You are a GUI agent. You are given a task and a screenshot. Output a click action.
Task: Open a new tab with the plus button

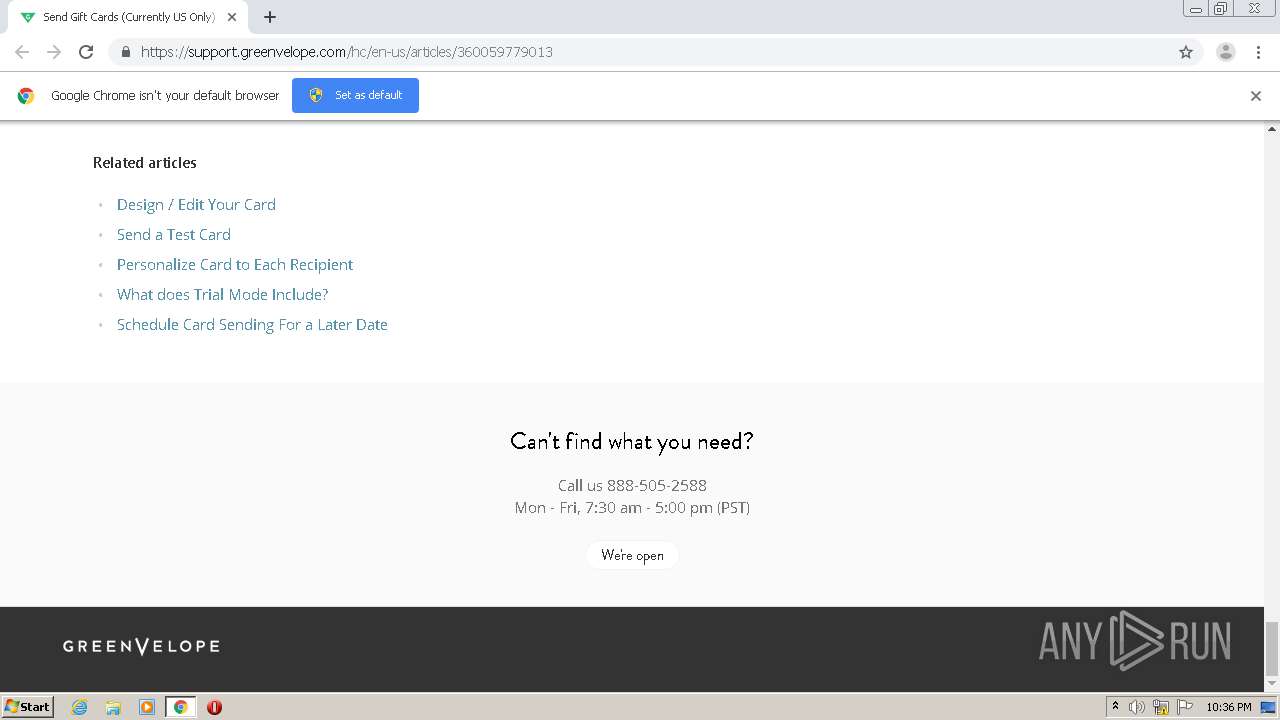[x=270, y=17]
